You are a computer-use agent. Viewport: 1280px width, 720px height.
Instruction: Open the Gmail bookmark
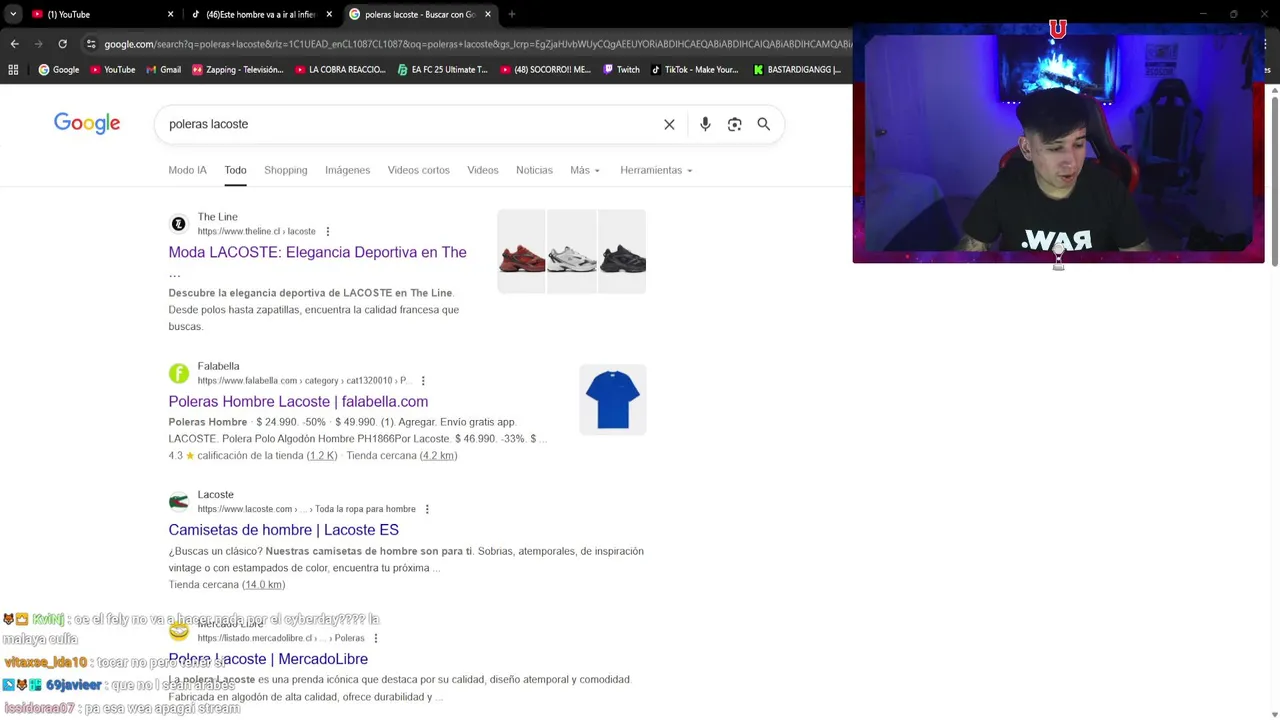(x=163, y=70)
